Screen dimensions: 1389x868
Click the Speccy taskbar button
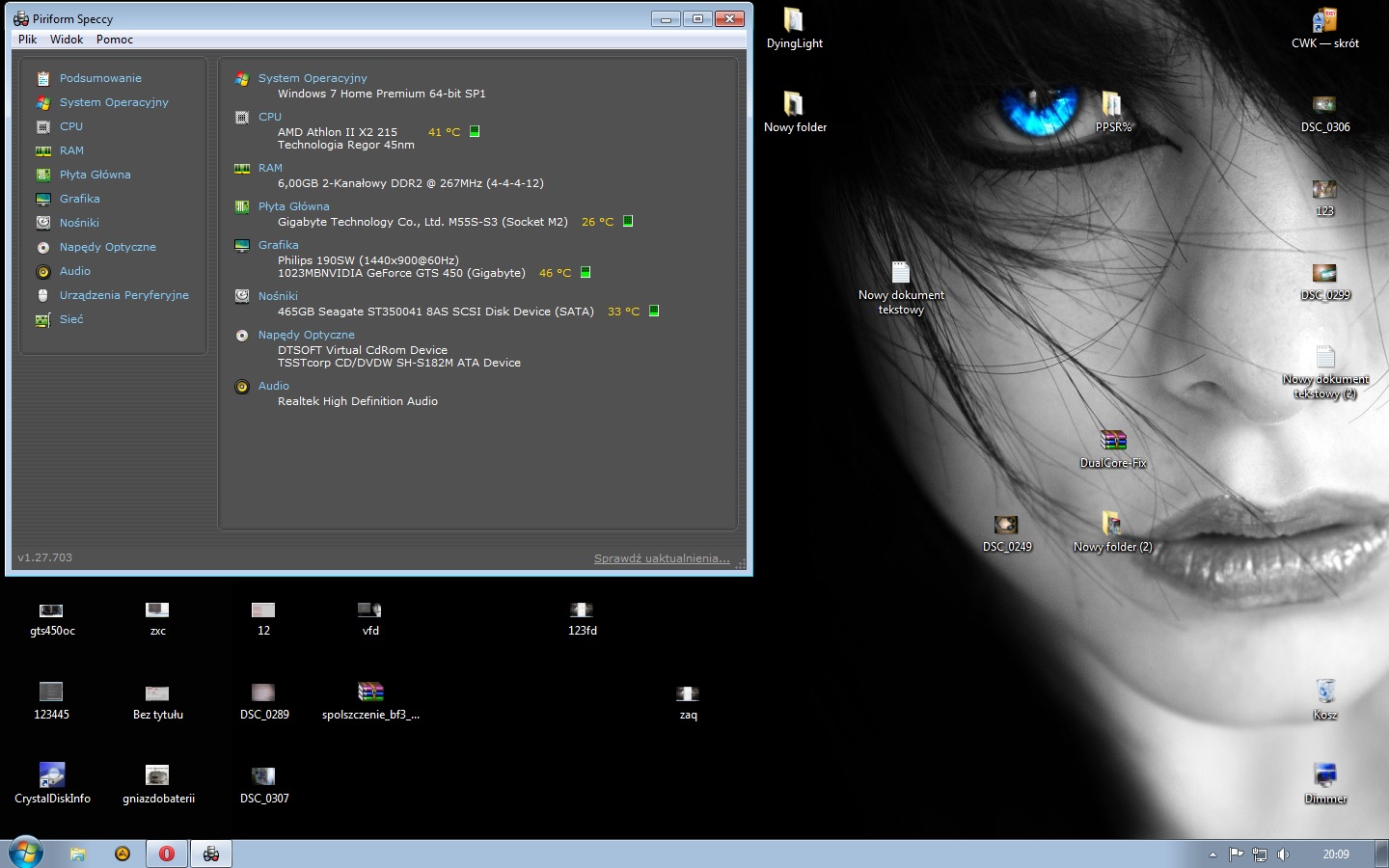211,854
